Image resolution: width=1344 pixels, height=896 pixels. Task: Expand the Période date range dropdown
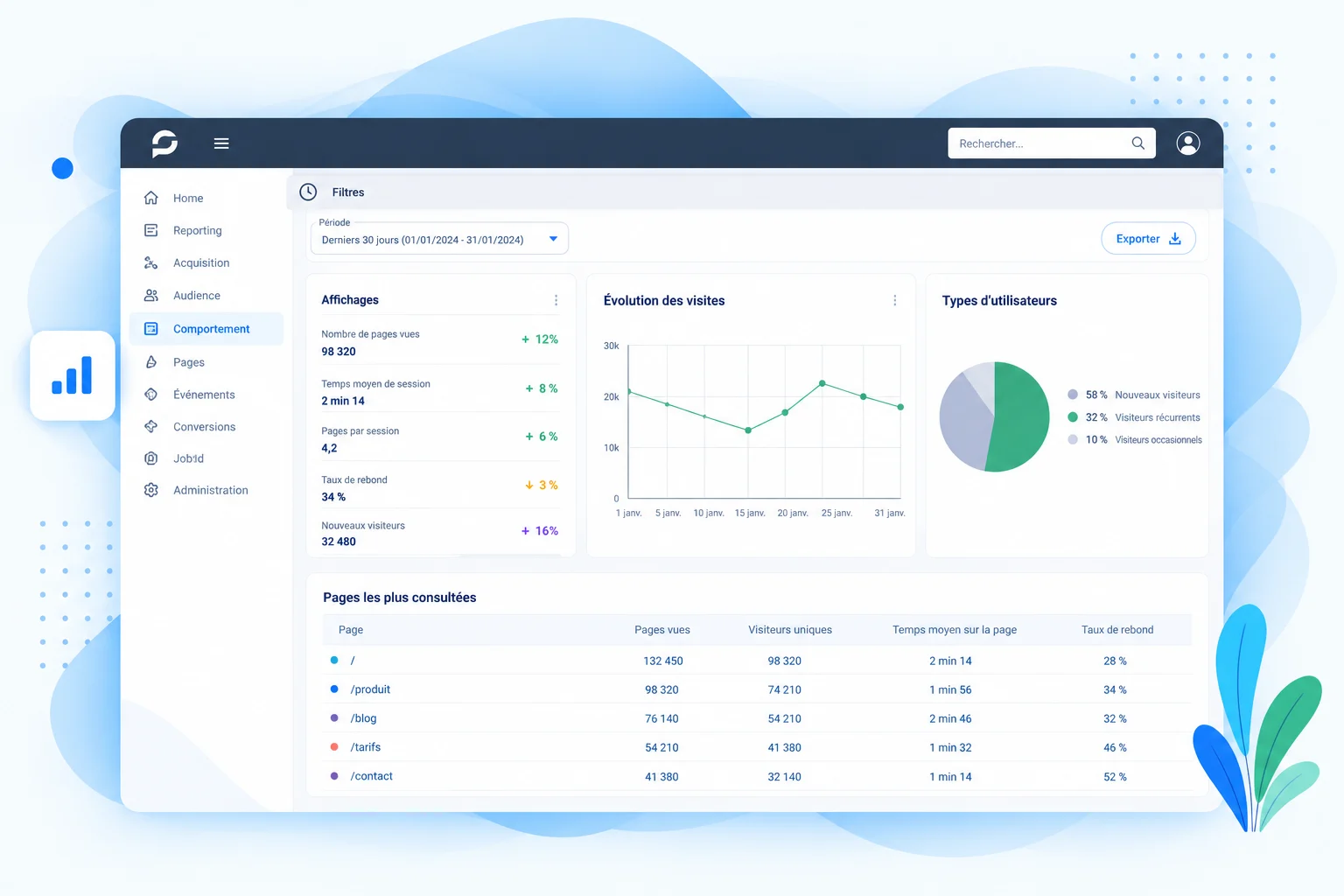coord(439,239)
